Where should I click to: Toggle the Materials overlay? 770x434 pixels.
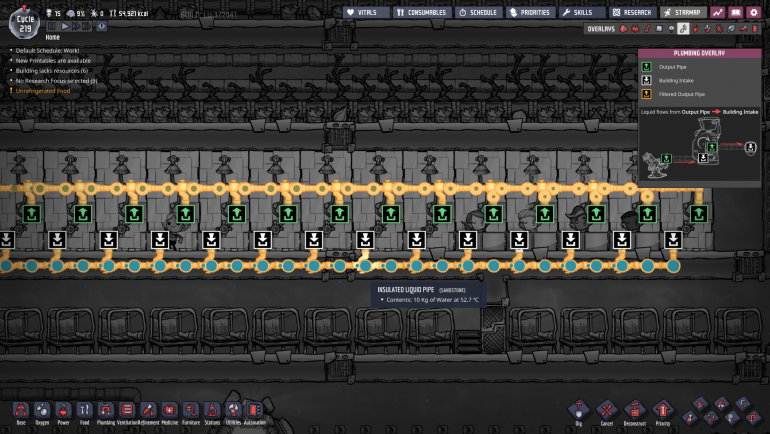pos(660,29)
